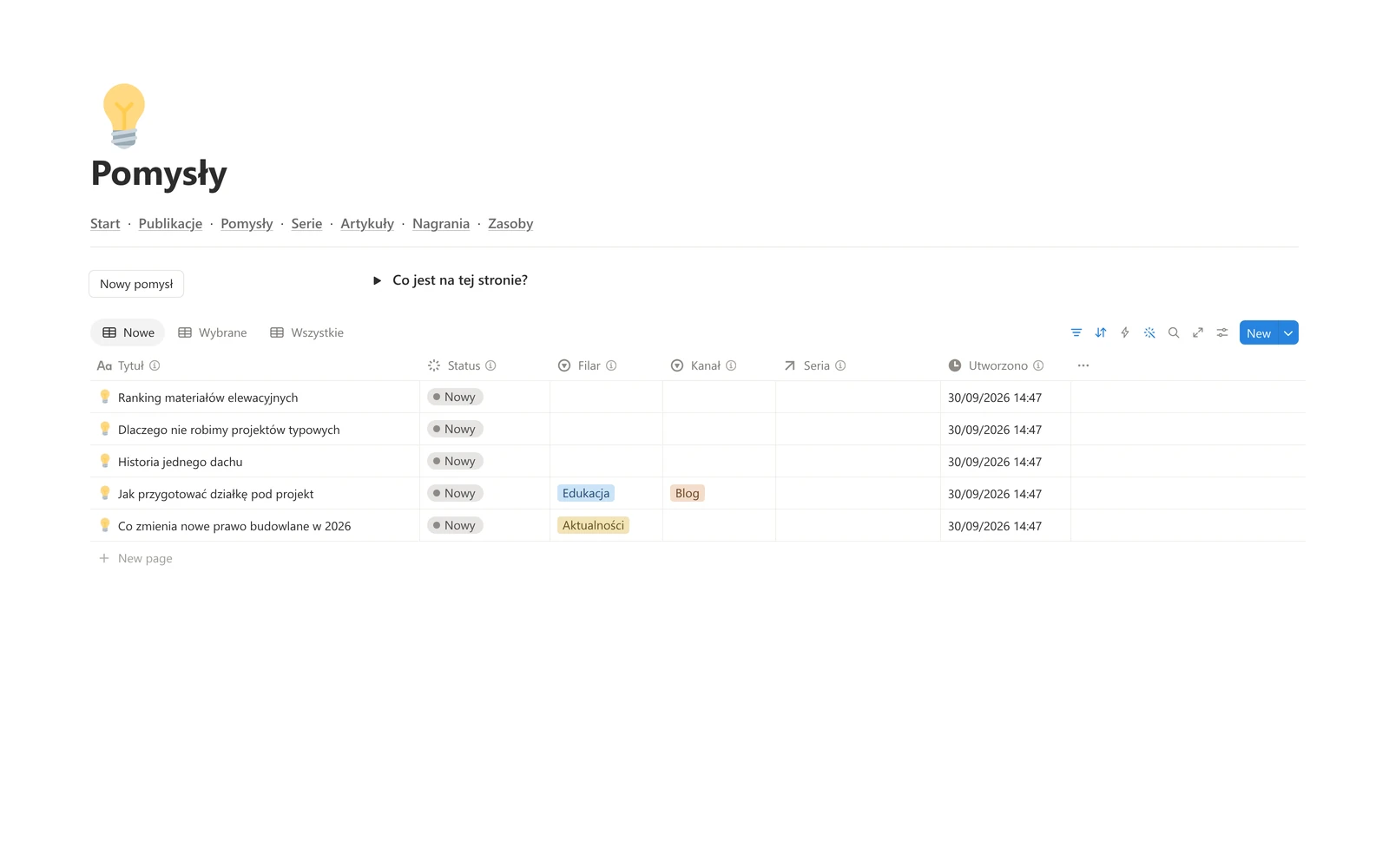1389x868 pixels.
Task: Switch to the Wybrane view tab
Action: click(213, 332)
